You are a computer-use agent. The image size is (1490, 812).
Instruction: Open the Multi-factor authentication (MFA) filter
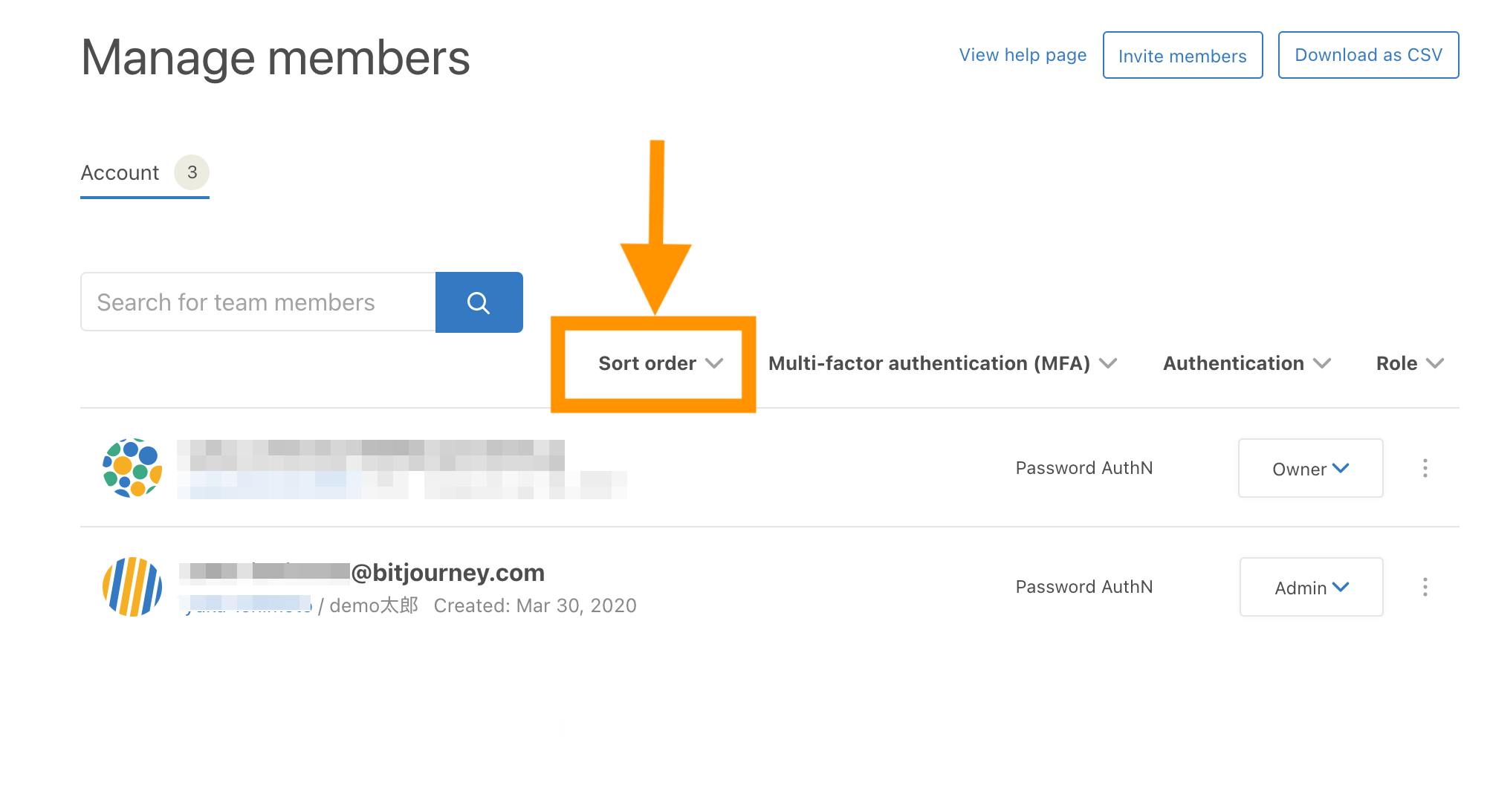tap(942, 363)
